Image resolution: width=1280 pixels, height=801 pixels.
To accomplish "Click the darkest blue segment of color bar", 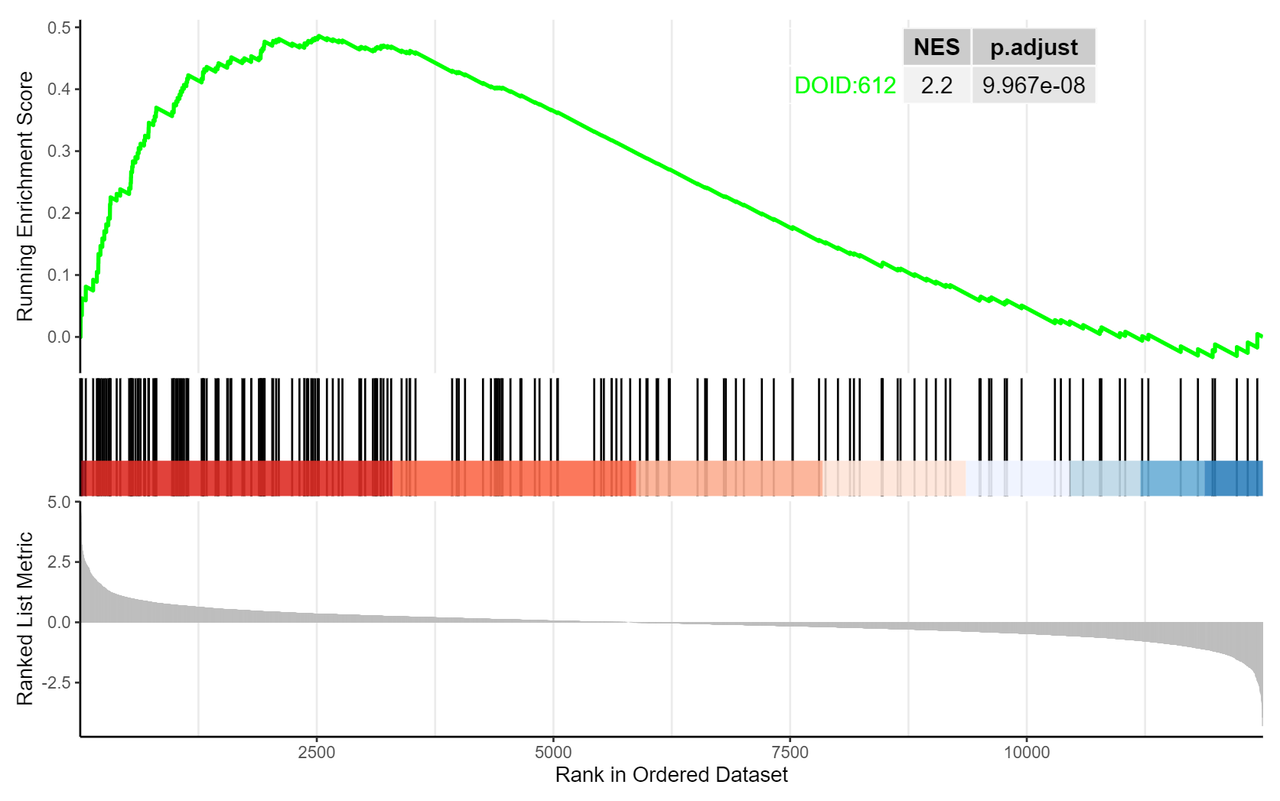I will pos(1233,478).
